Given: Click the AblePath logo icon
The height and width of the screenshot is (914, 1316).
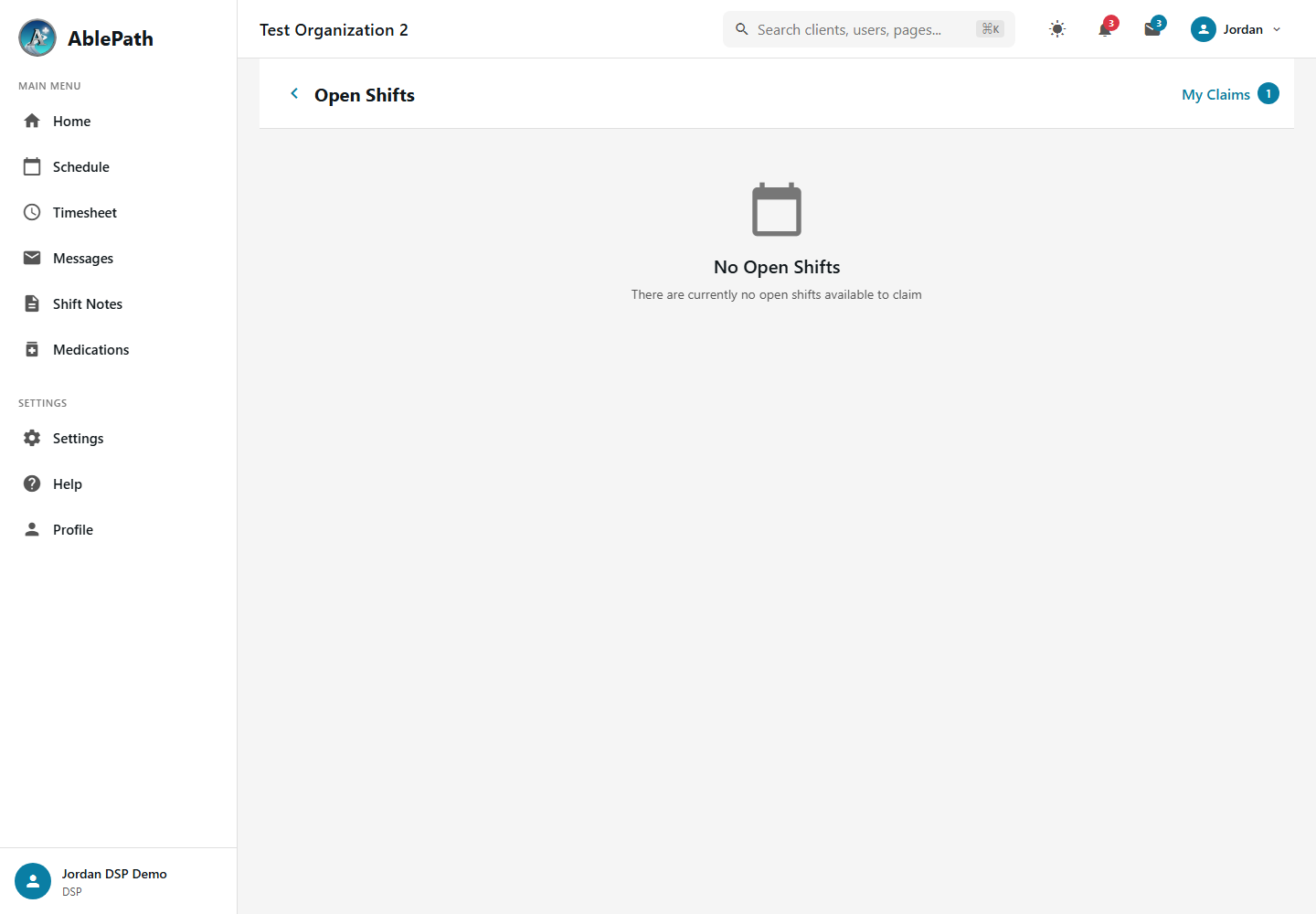Looking at the screenshot, I should coord(37,37).
